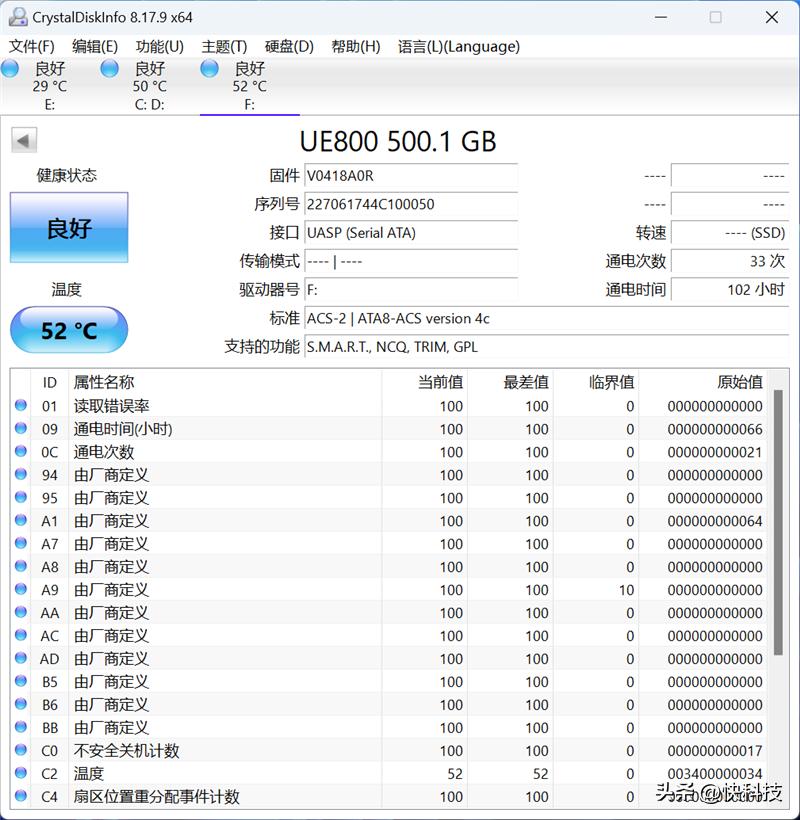The height and width of the screenshot is (820, 800).
Task: Click the status dot beside 不安全关机计数 row
Action: pyautogui.click(x=20, y=750)
